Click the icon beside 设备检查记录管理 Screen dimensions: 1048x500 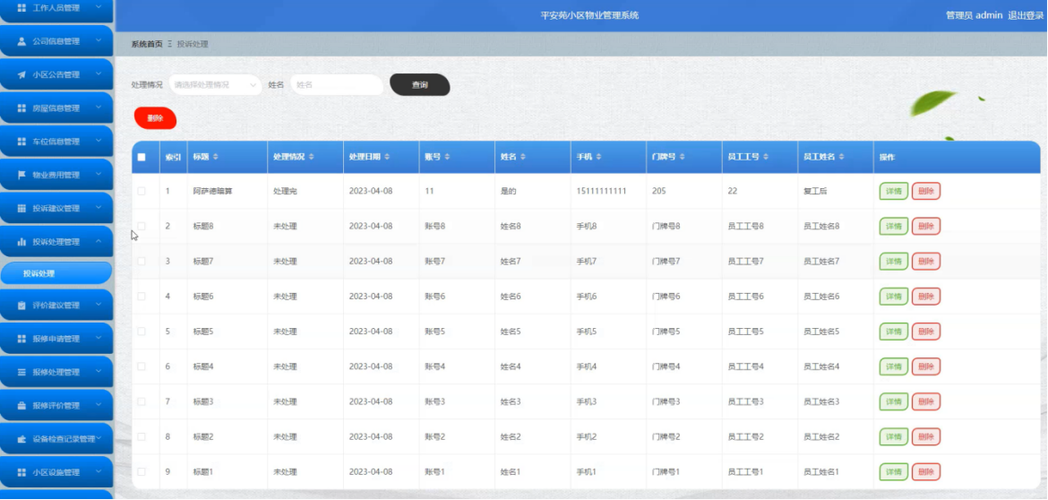[x=21, y=439]
